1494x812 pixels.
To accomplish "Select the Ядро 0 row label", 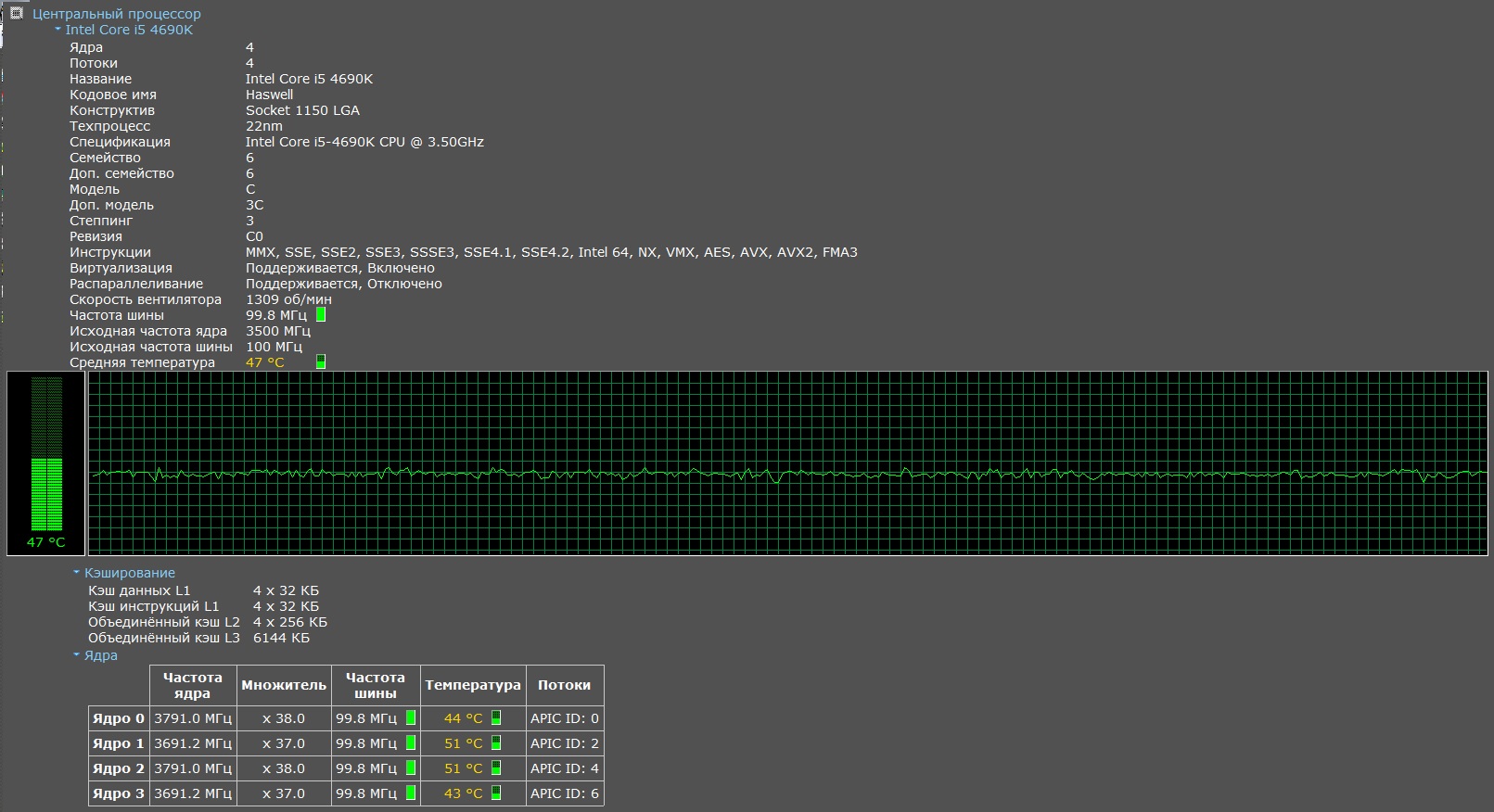I will (x=119, y=718).
